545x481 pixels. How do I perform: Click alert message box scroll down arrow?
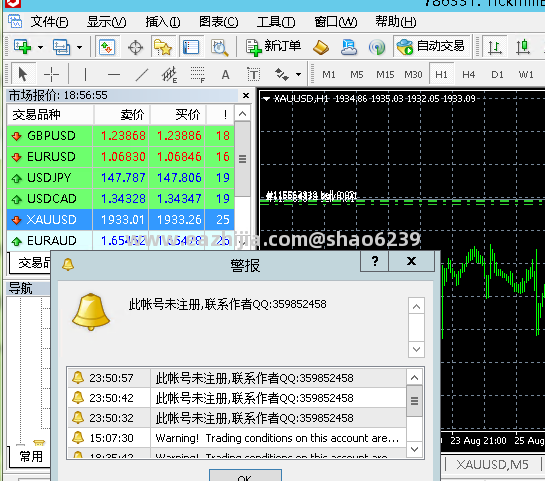[x=416, y=349]
